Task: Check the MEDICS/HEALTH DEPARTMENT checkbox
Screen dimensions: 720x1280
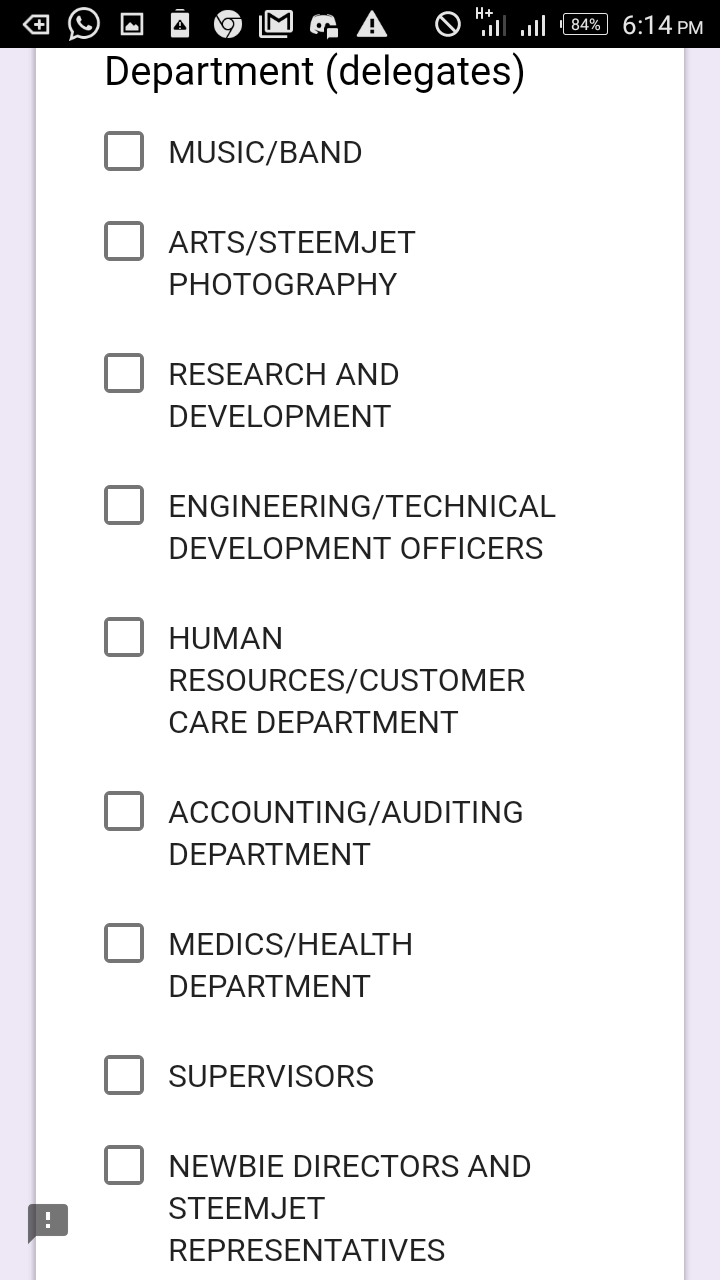Action: point(124,943)
